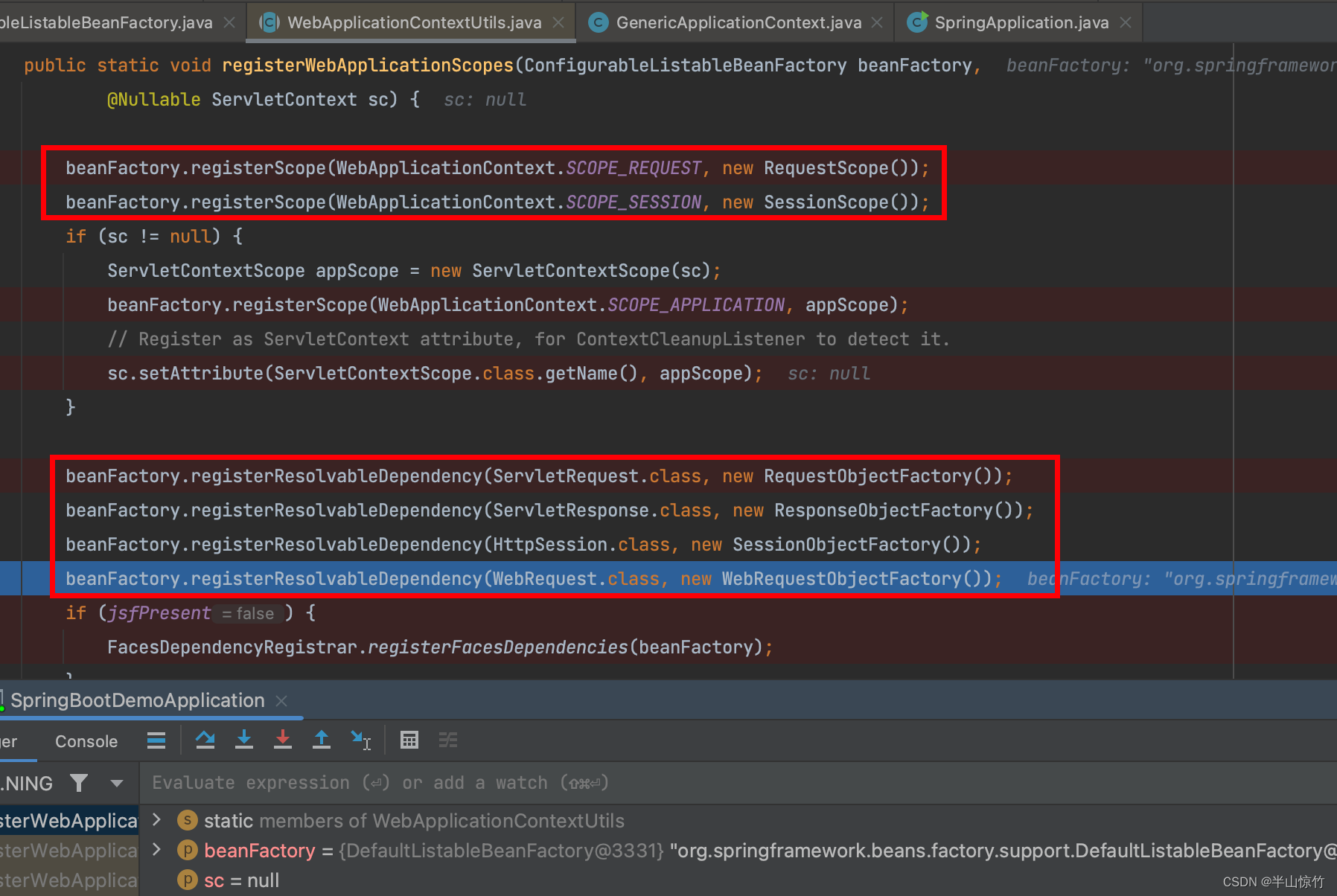Switch to the Console tab

click(x=86, y=741)
